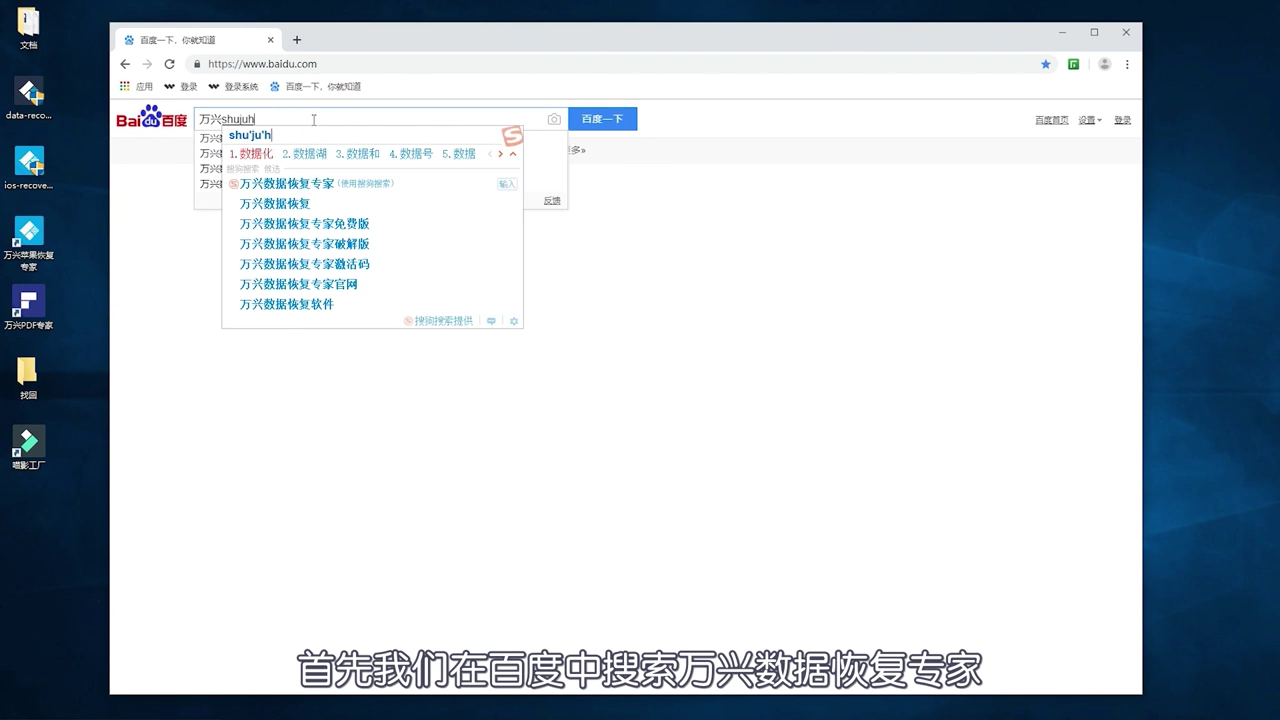
Task: Go to next candidate page arrow
Action: pyautogui.click(x=501, y=154)
